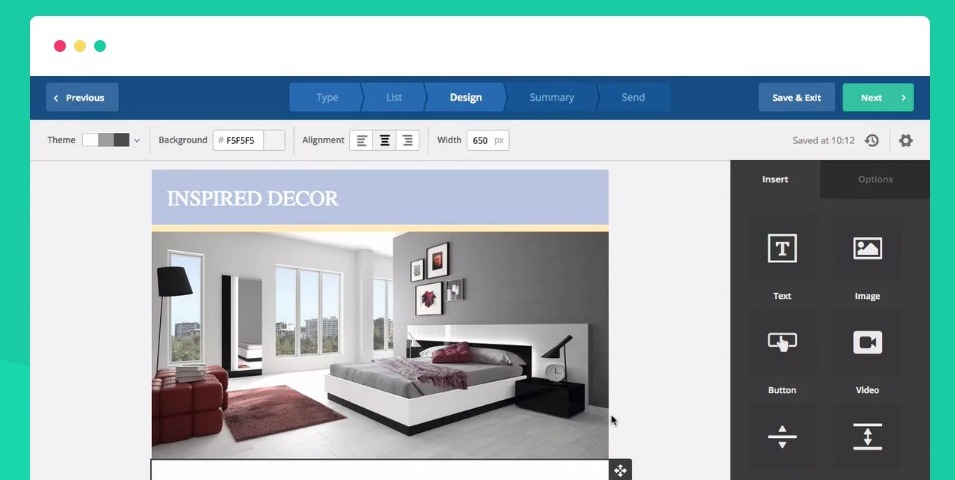Click the yellow window minimize dot
The width and height of the screenshot is (955, 480).
(x=80, y=46)
